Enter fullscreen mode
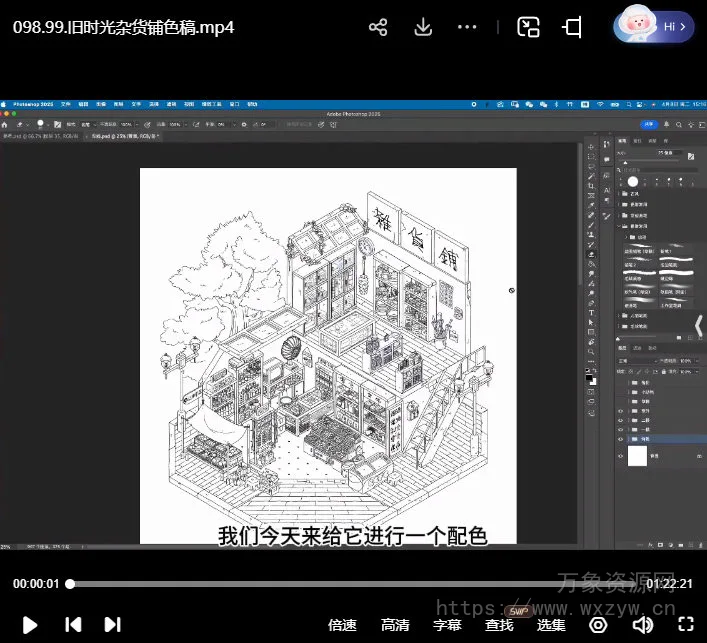Image resolution: width=707 pixels, height=643 pixels. point(685,625)
